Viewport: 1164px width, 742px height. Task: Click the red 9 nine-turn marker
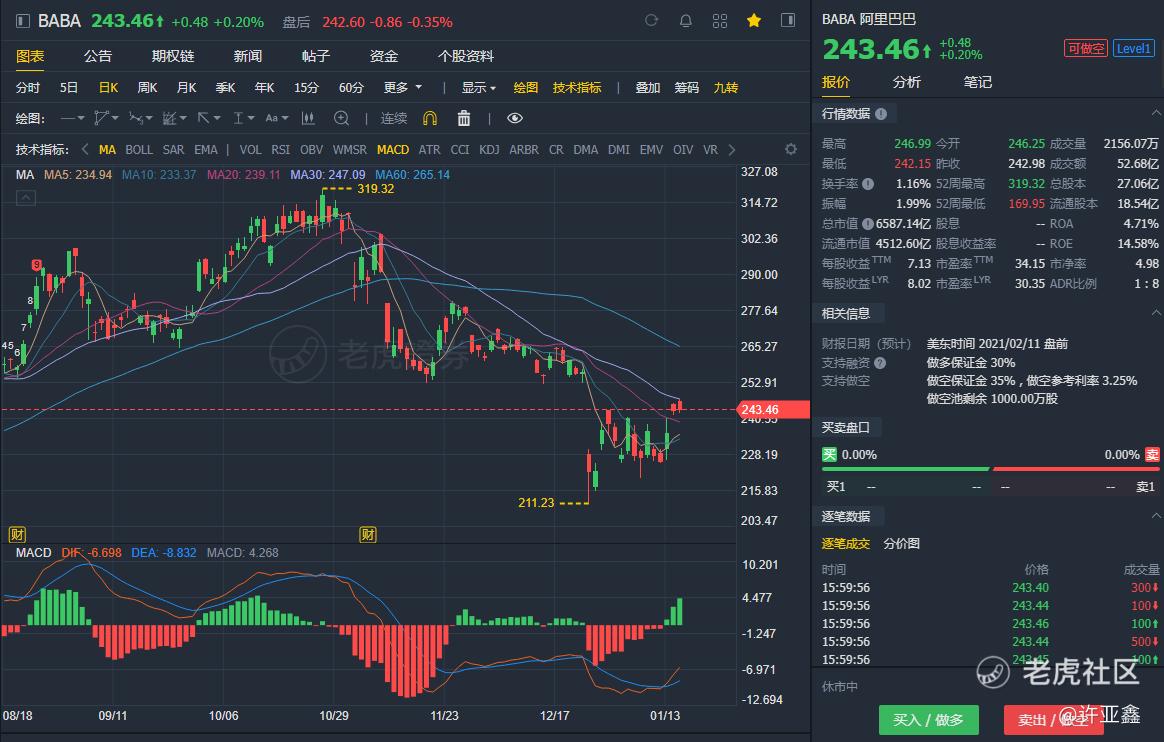tap(37, 265)
